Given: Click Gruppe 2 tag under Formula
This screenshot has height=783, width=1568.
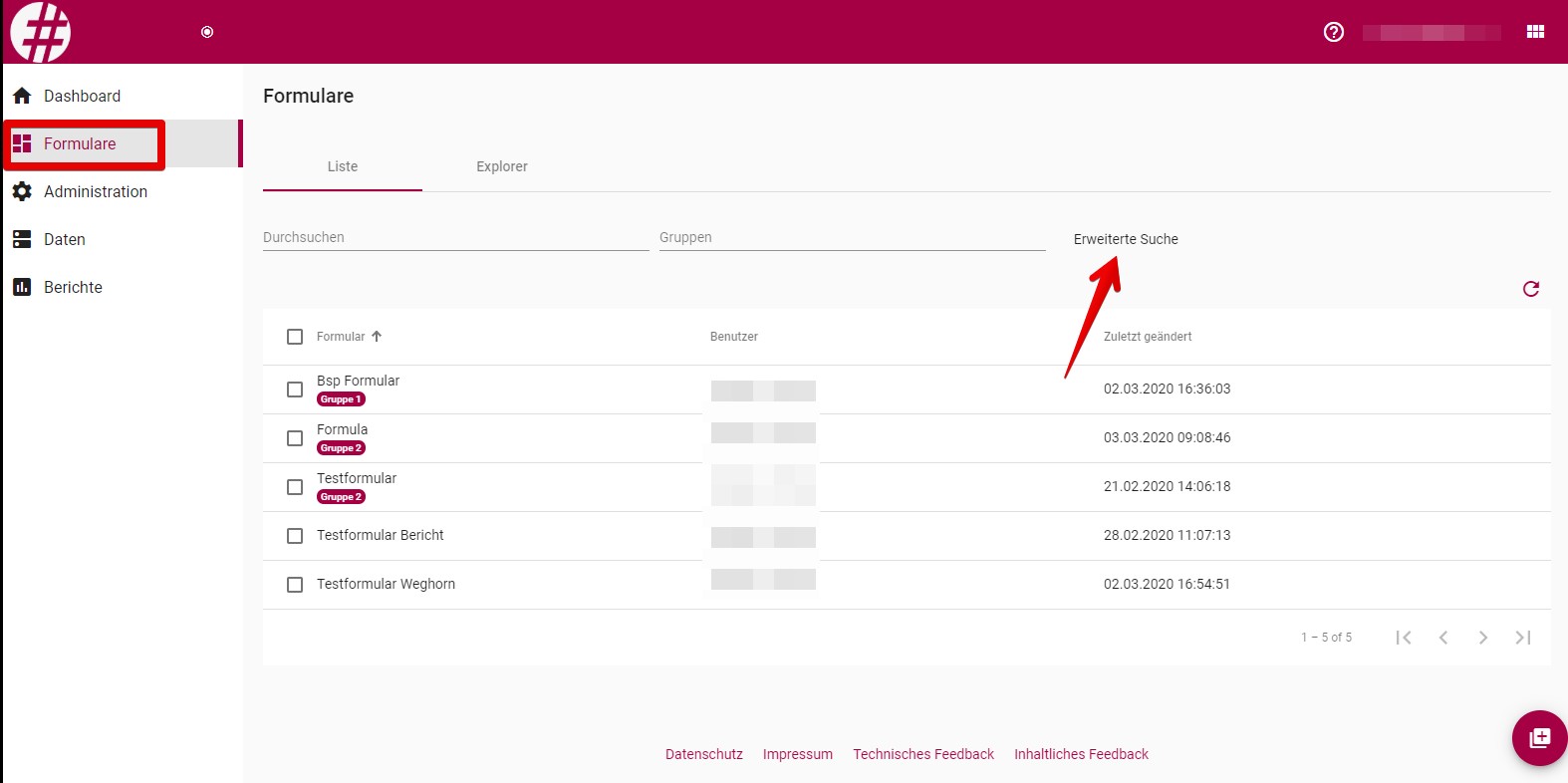Looking at the screenshot, I should pyautogui.click(x=341, y=448).
